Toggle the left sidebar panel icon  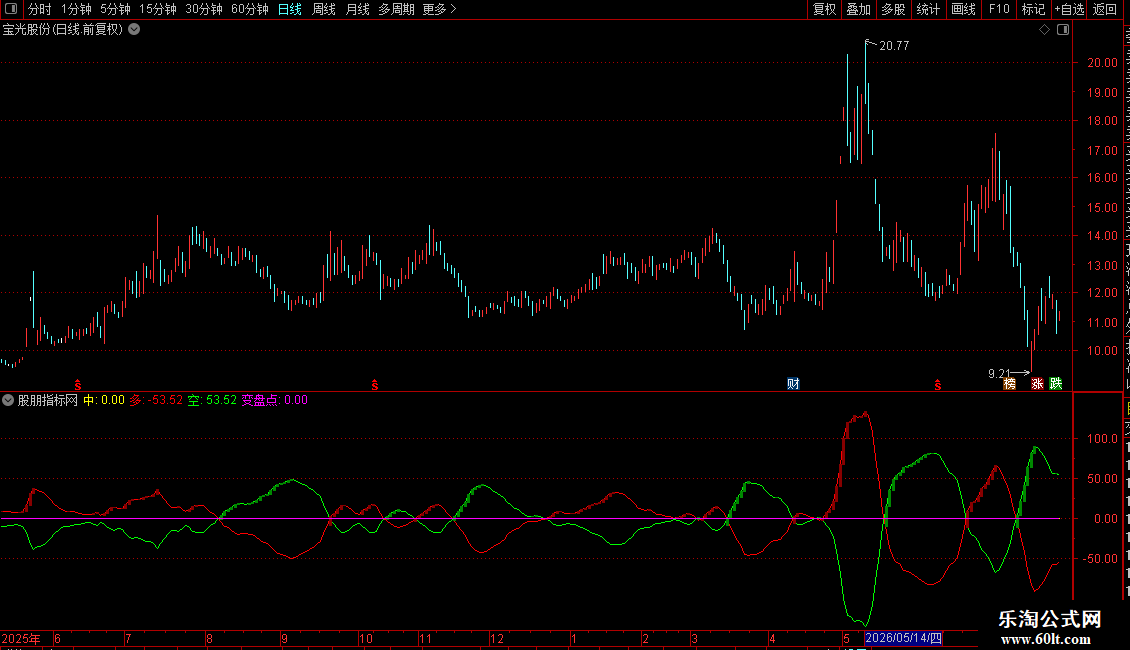point(11,9)
